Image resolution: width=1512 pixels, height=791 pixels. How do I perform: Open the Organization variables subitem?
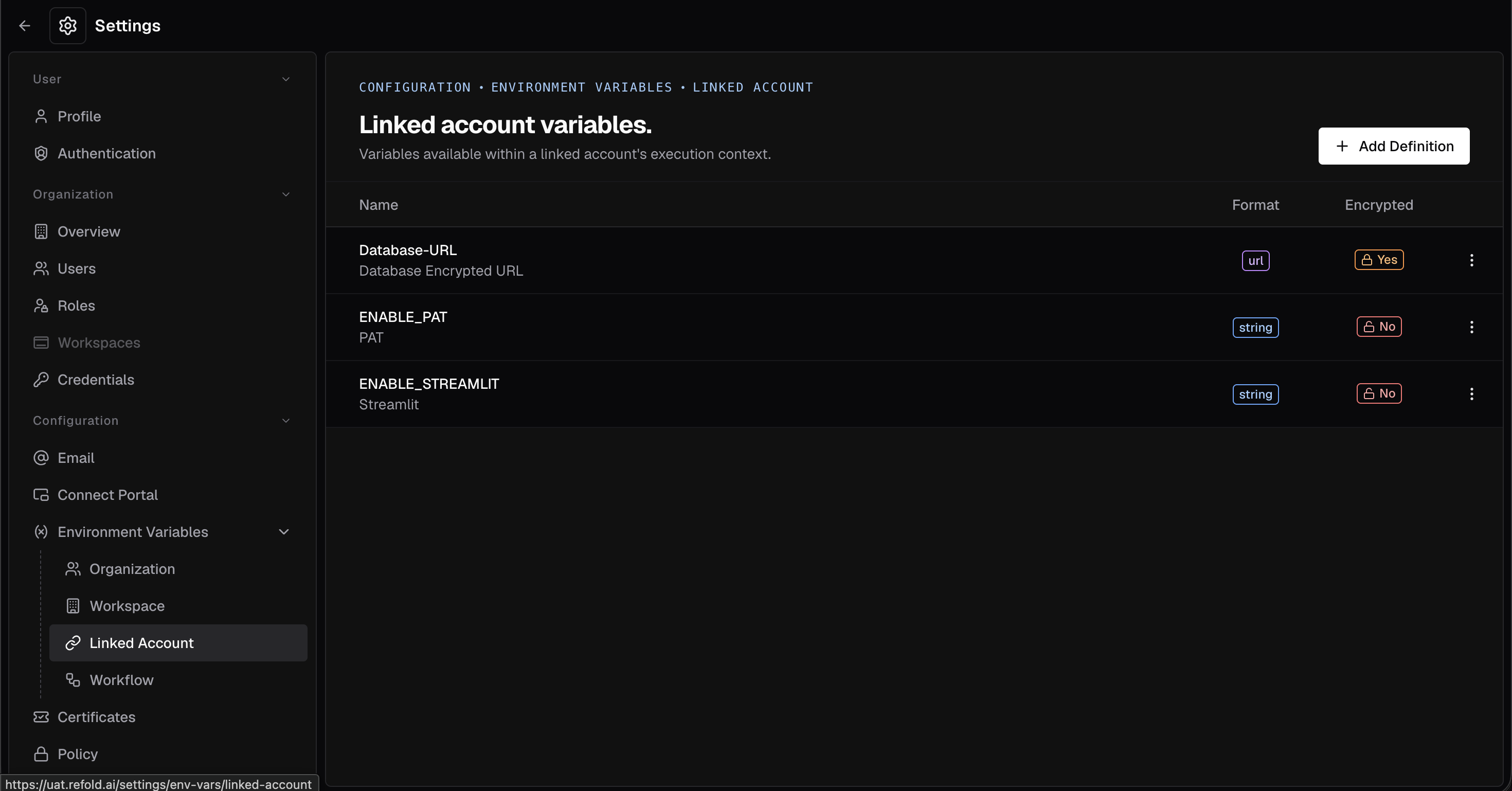178,569
